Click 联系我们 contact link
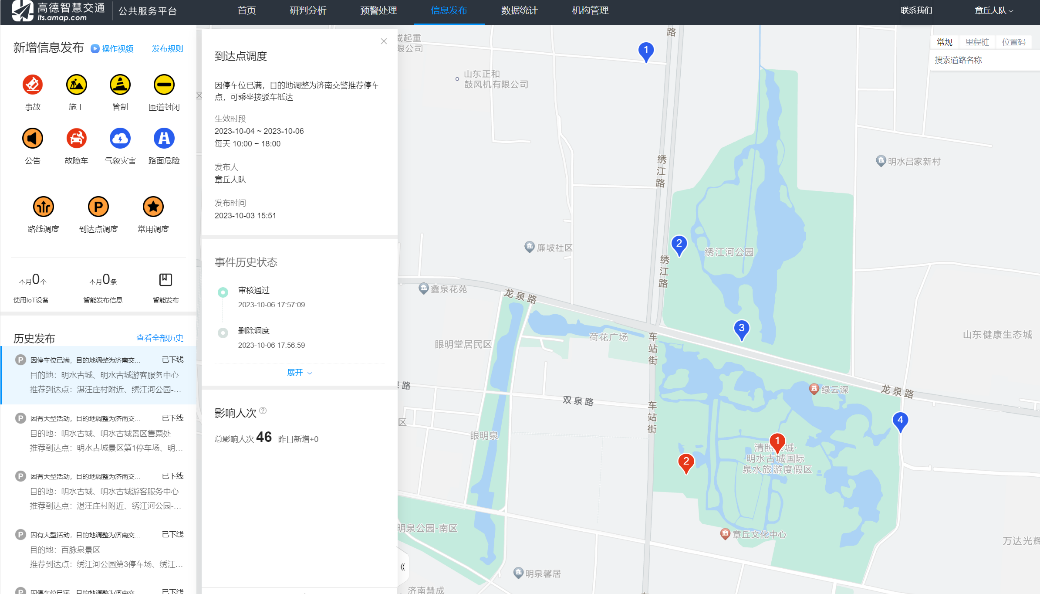Viewport: 1040px width, 594px height. (x=917, y=11)
